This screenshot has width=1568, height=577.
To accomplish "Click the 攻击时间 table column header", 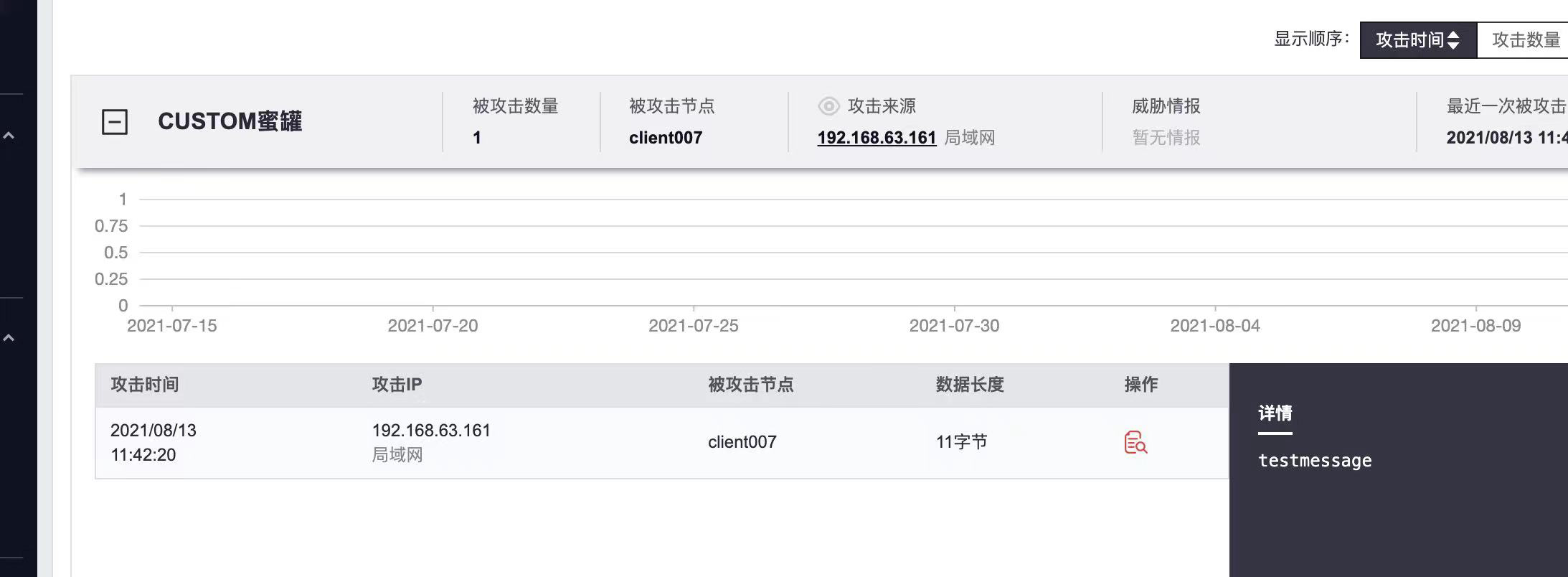I will 145,385.
